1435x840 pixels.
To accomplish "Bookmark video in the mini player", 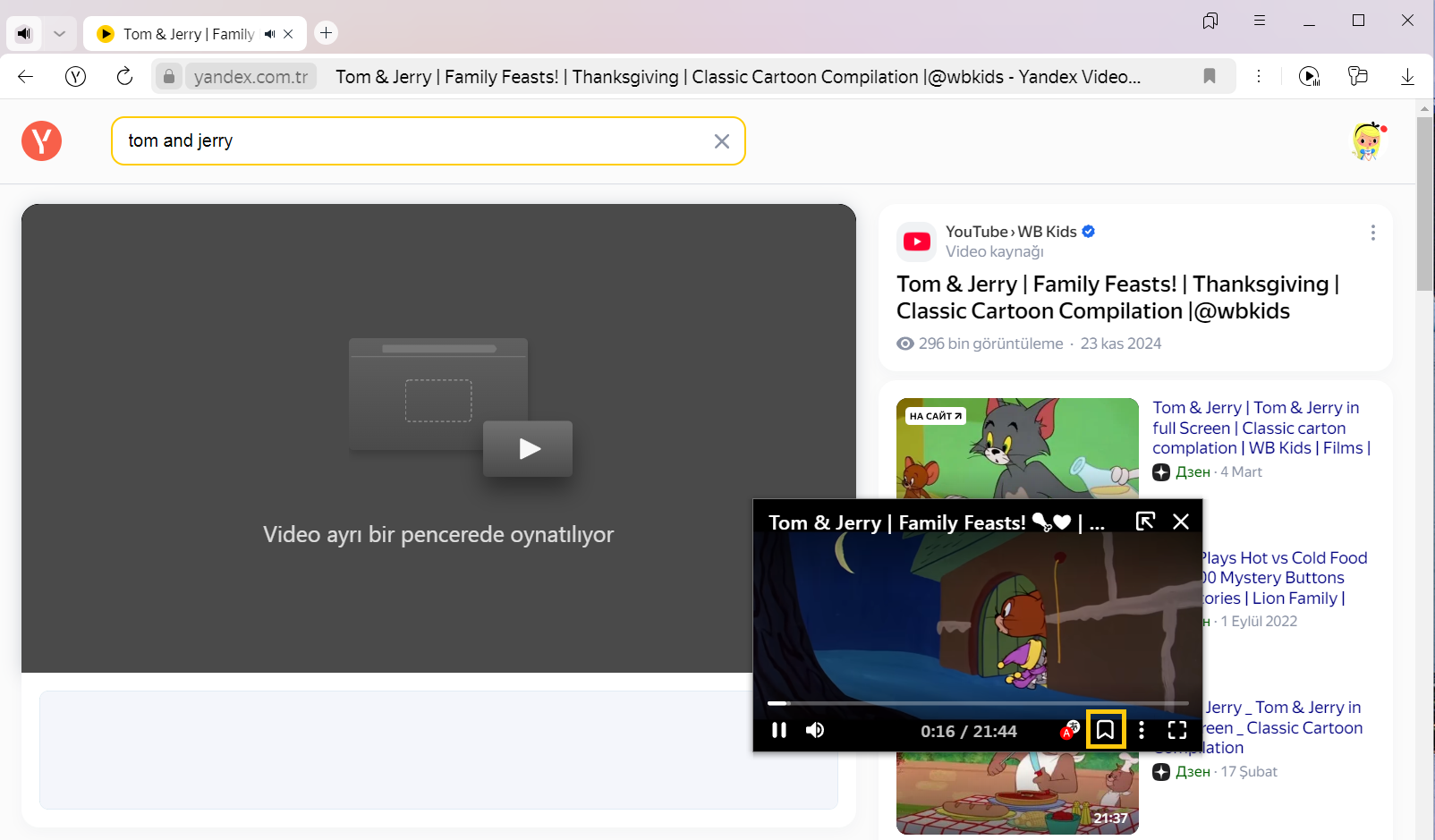I will pyautogui.click(x=1105, y=730).
